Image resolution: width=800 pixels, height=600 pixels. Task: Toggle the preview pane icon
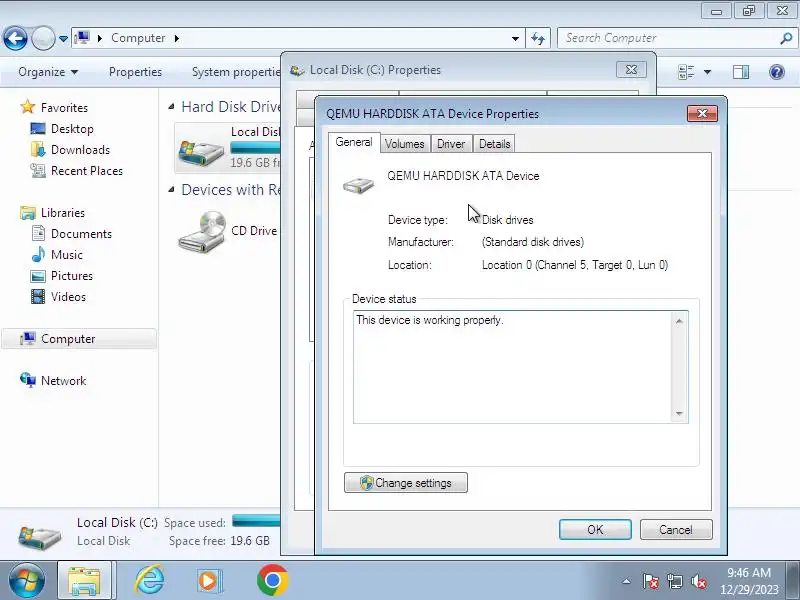pos(741,72)
